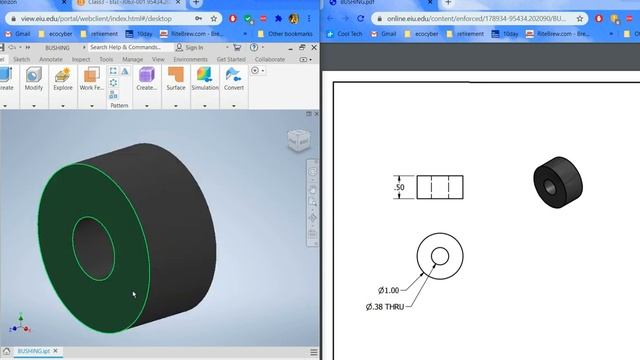The width and height of the screenshot is (640, 360).
Task: Expand the Work Features dropdown arrow
Action: 92,106
